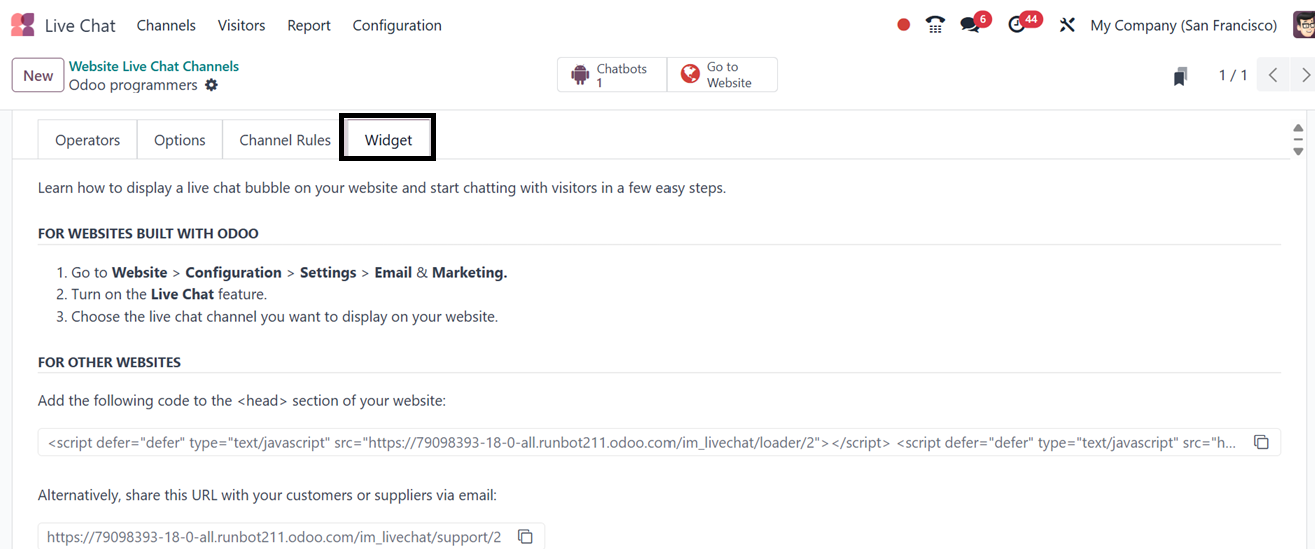This screenshot has width=1315, height=549.
Task: Switch to the Operators tab
Action: coord(88,140)
